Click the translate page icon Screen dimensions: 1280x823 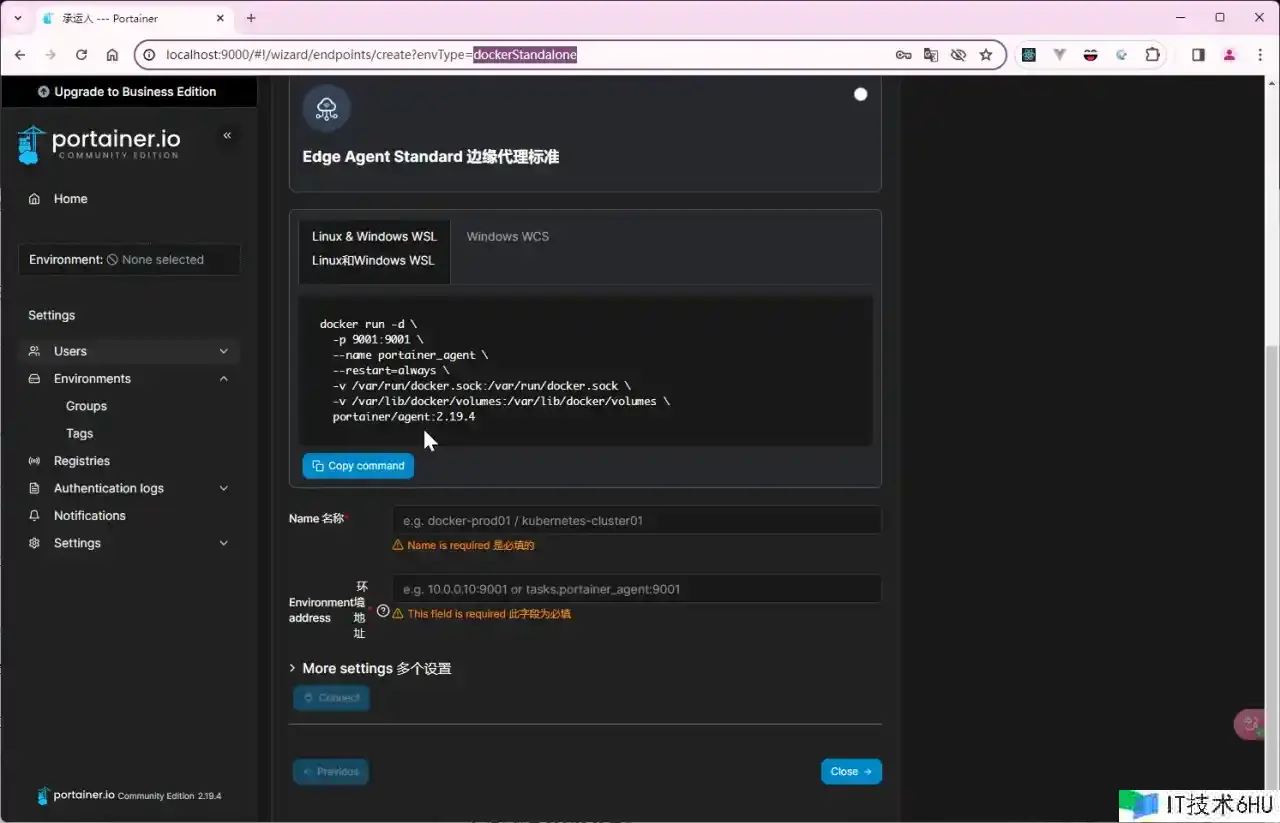click(x=931, y=55)
